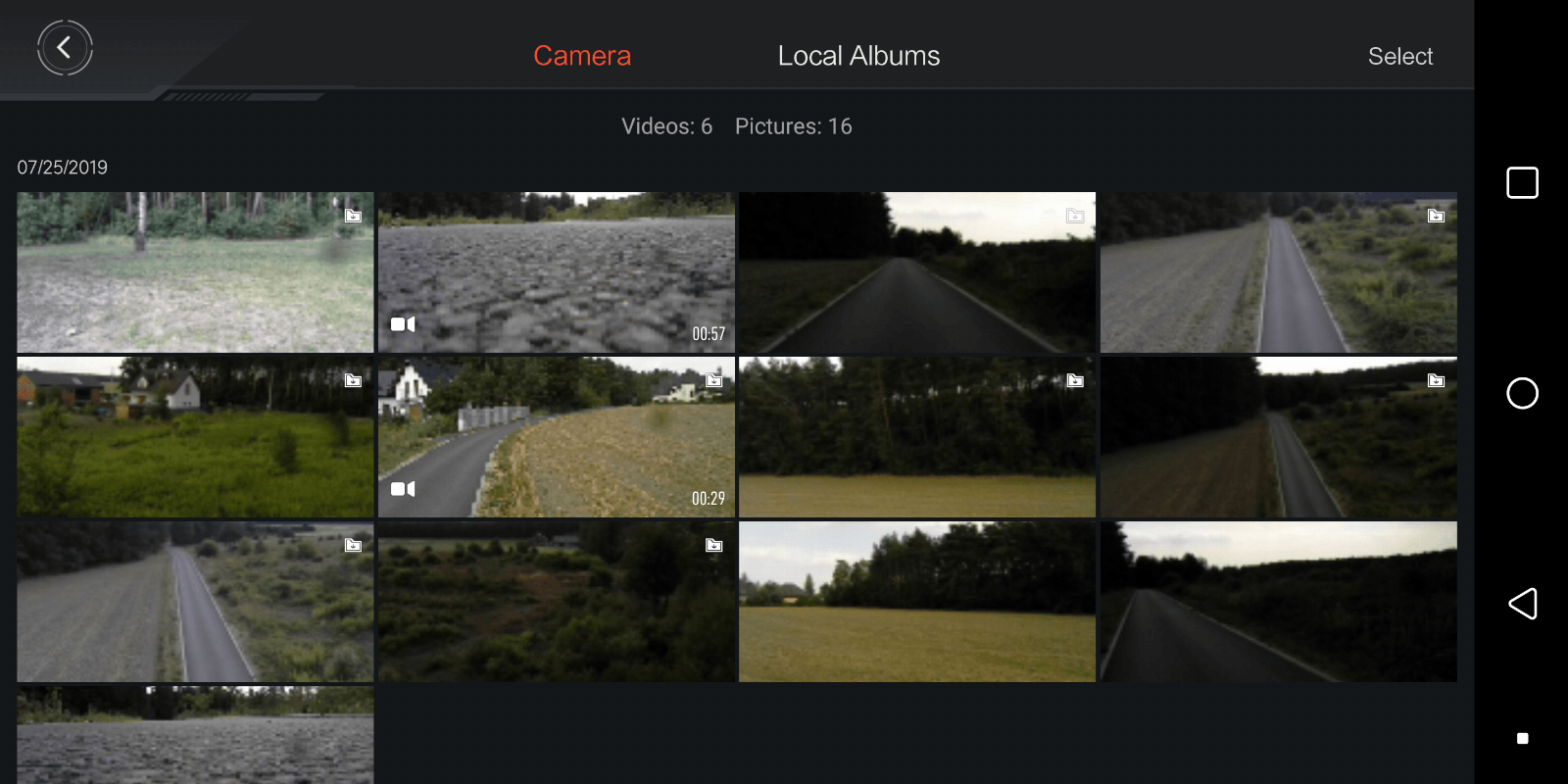Tap the Android home circle button
Image resolution: width=1568 pixels, height=784 pixels.
(1522, 393)
